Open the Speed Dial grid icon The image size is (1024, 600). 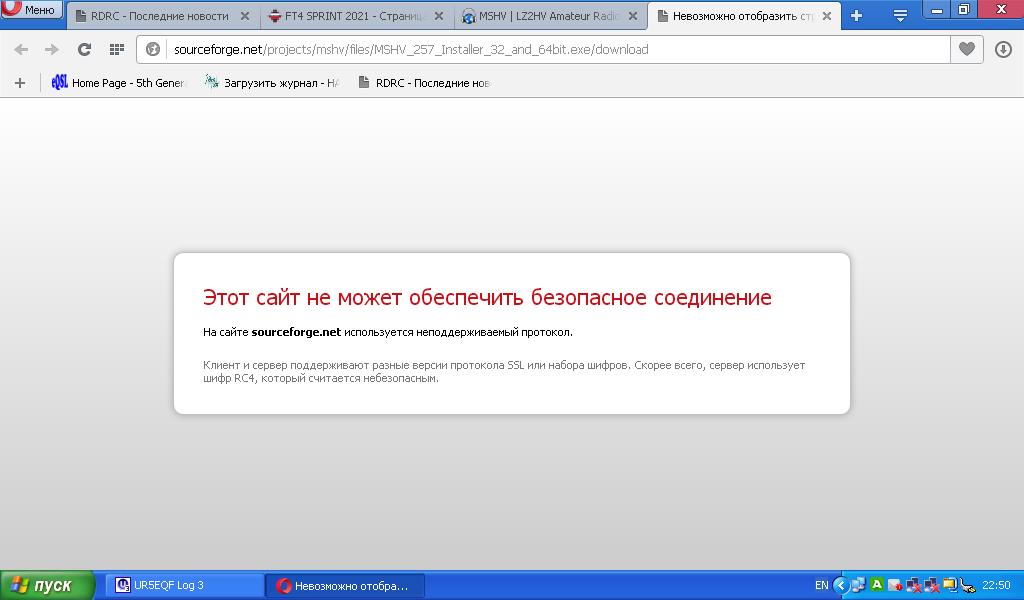click(116, 49)
